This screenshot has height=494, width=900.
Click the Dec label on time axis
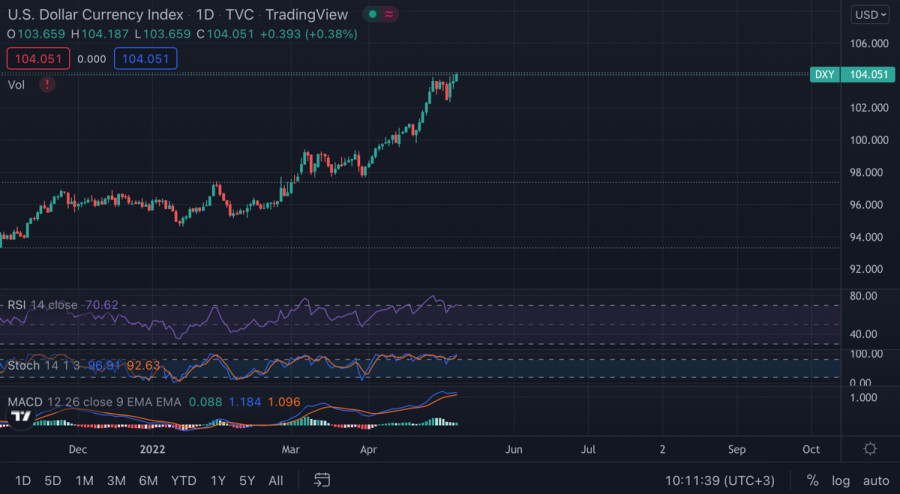pos(77,449)
